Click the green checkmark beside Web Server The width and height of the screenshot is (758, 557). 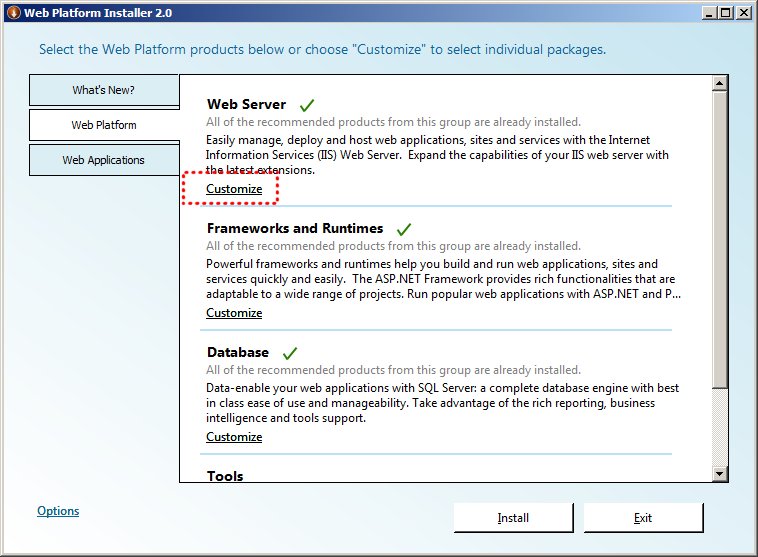(x=307, y=105)
